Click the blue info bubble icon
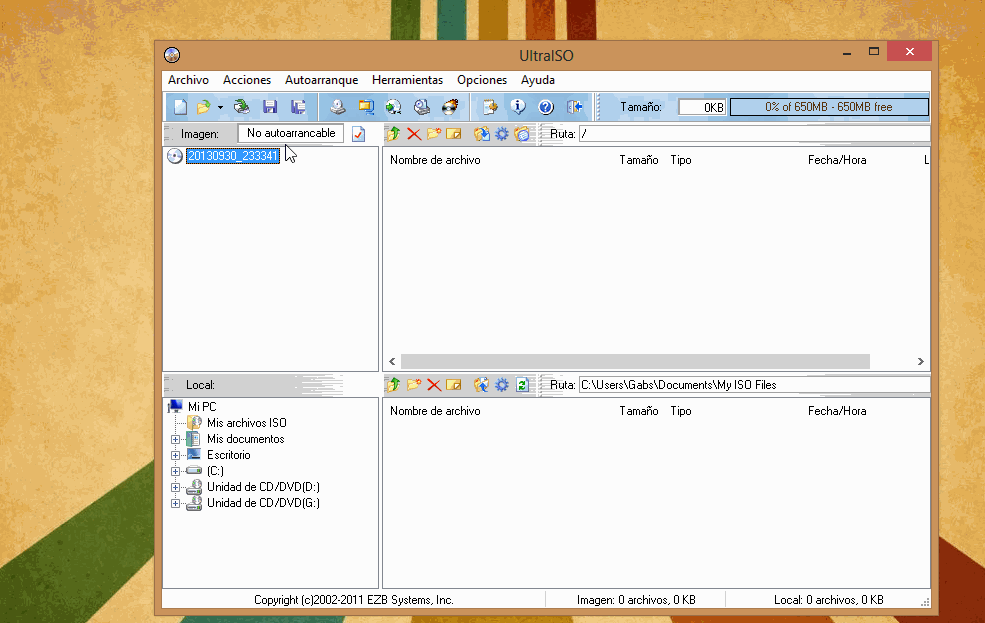Viewport: 985px width, 623px height. coord(518,107)
